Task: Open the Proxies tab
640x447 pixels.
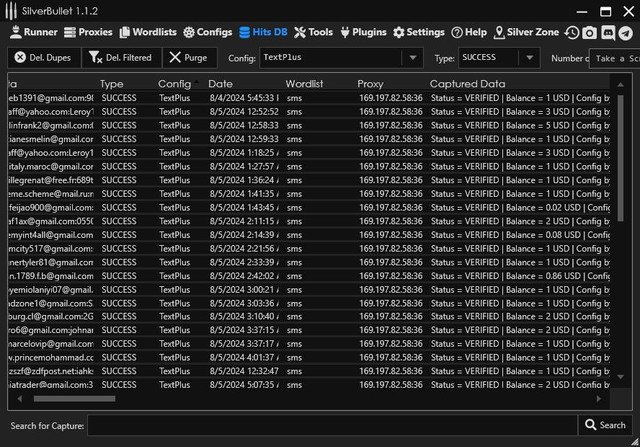Action: click(88, 32)
